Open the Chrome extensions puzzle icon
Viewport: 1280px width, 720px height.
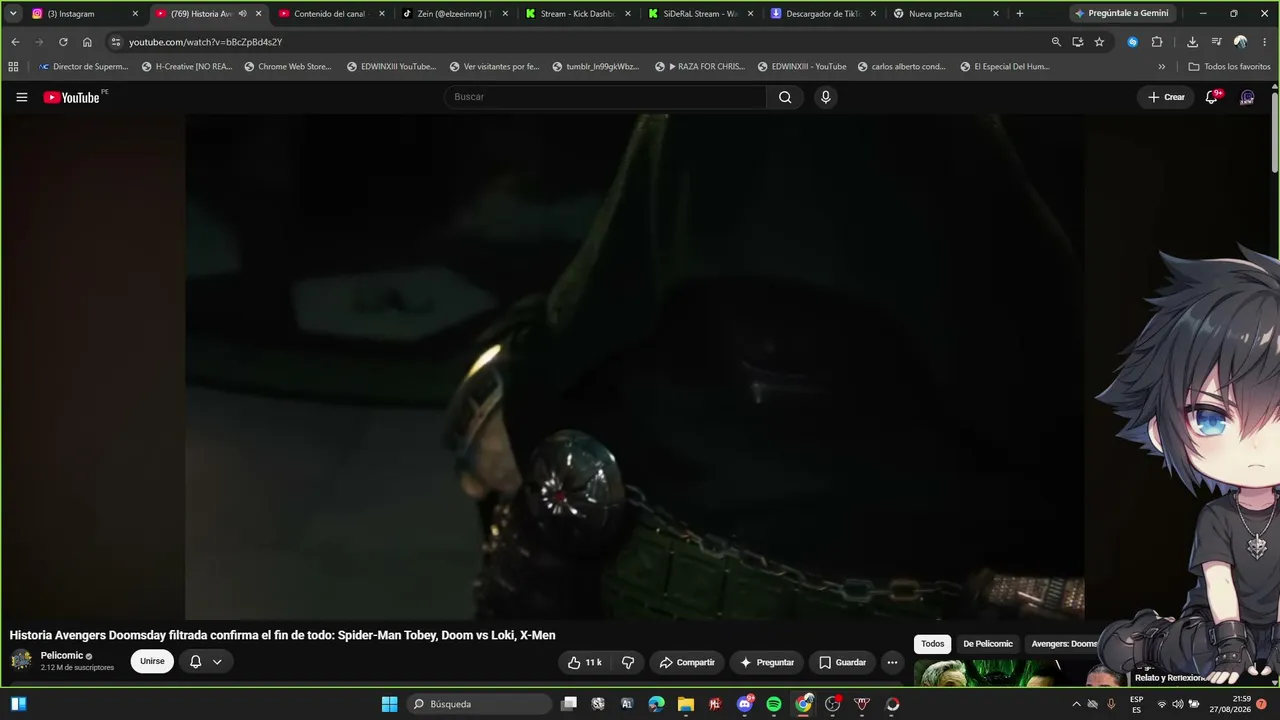point(1157,42)
